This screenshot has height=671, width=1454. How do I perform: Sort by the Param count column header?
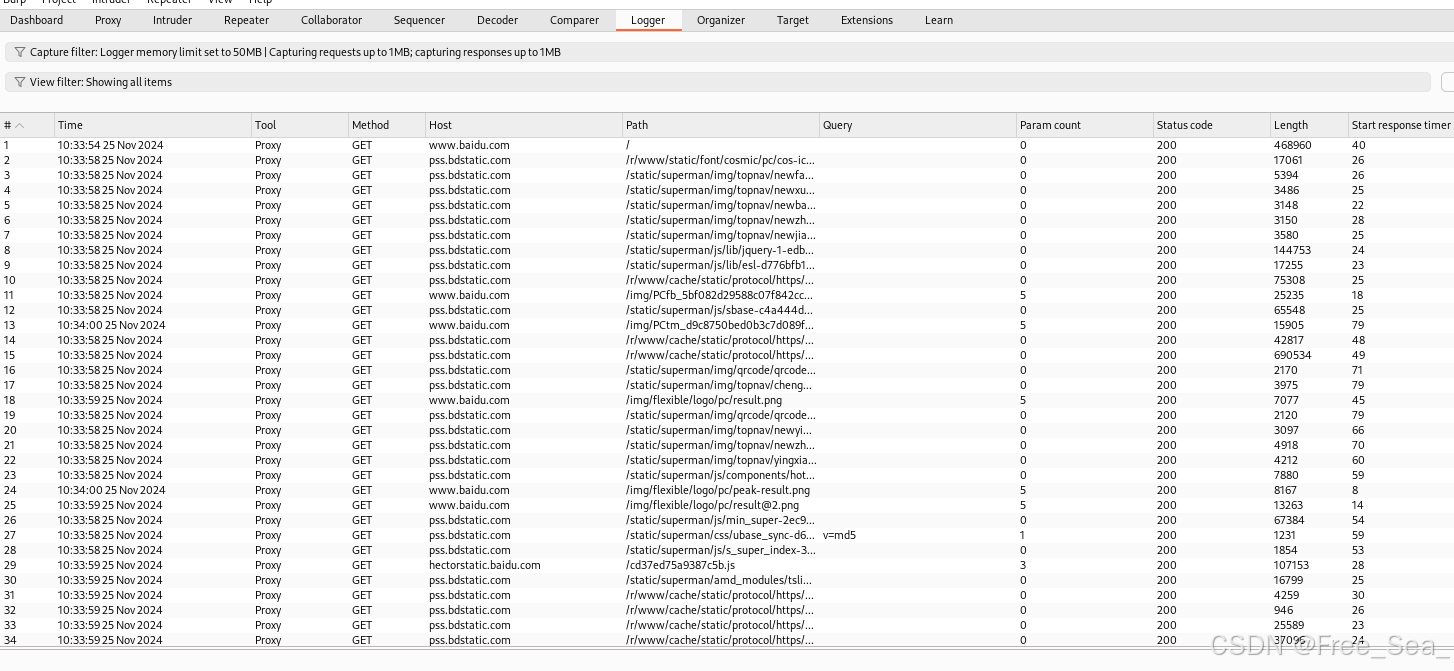1085,125
